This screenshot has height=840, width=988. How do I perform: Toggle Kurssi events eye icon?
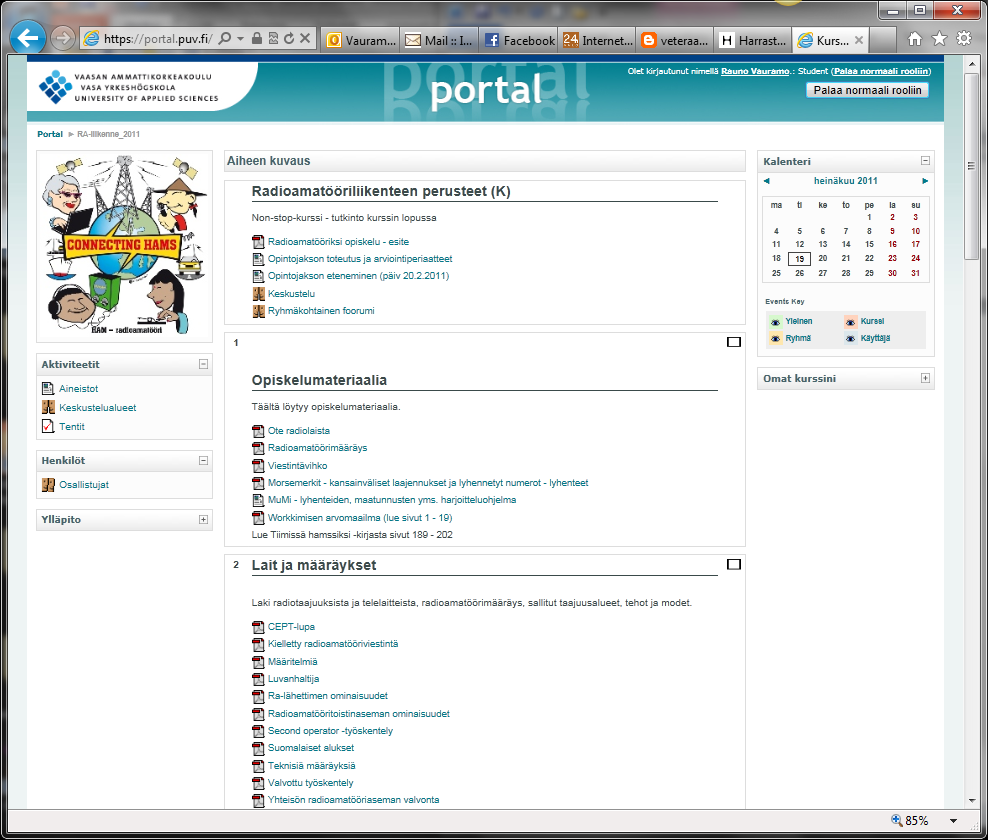pyautogui.click(x=850, y=322)
